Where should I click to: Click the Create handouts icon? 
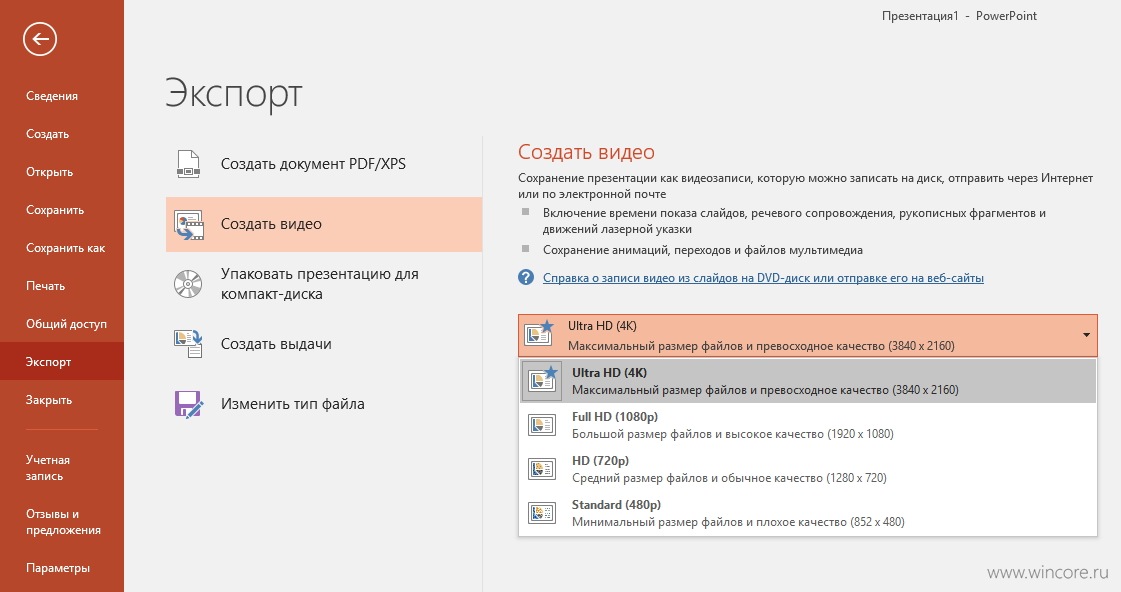[x=188, y=344]
